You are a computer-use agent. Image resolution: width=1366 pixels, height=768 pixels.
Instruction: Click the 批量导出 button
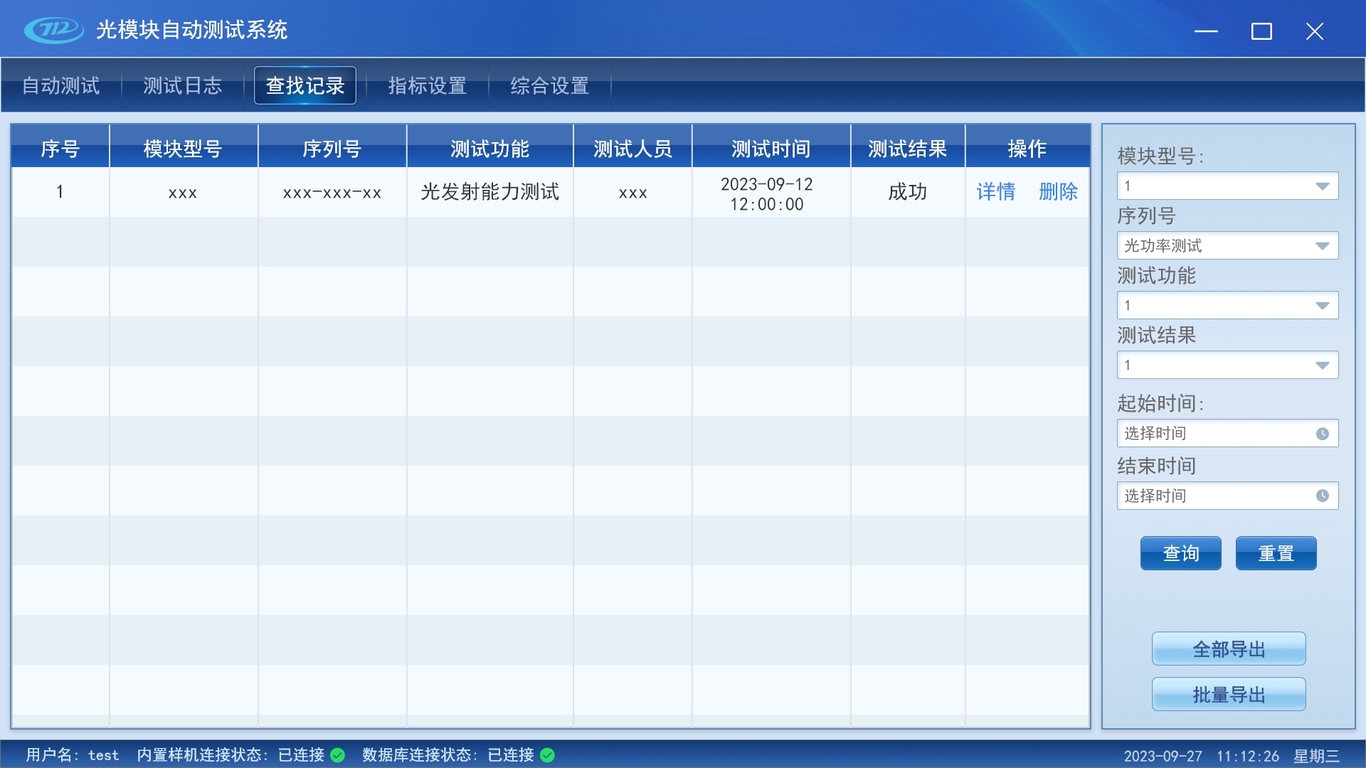[x=1229, y=695]
